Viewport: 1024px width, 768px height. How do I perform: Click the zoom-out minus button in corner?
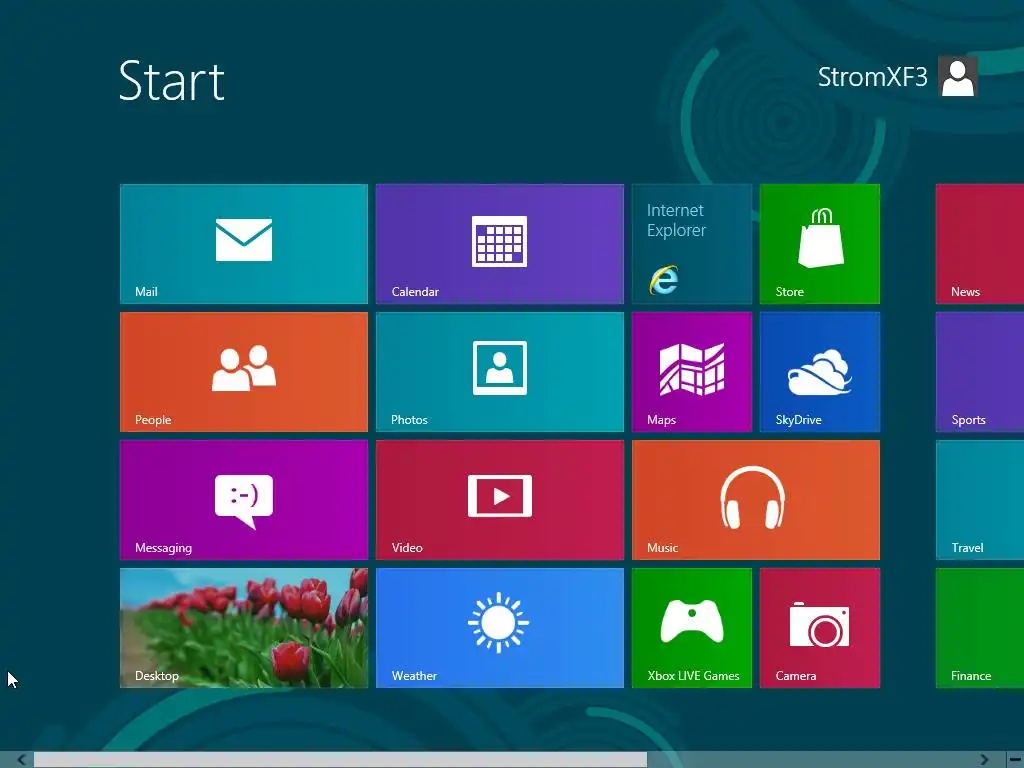[1016, 760]
